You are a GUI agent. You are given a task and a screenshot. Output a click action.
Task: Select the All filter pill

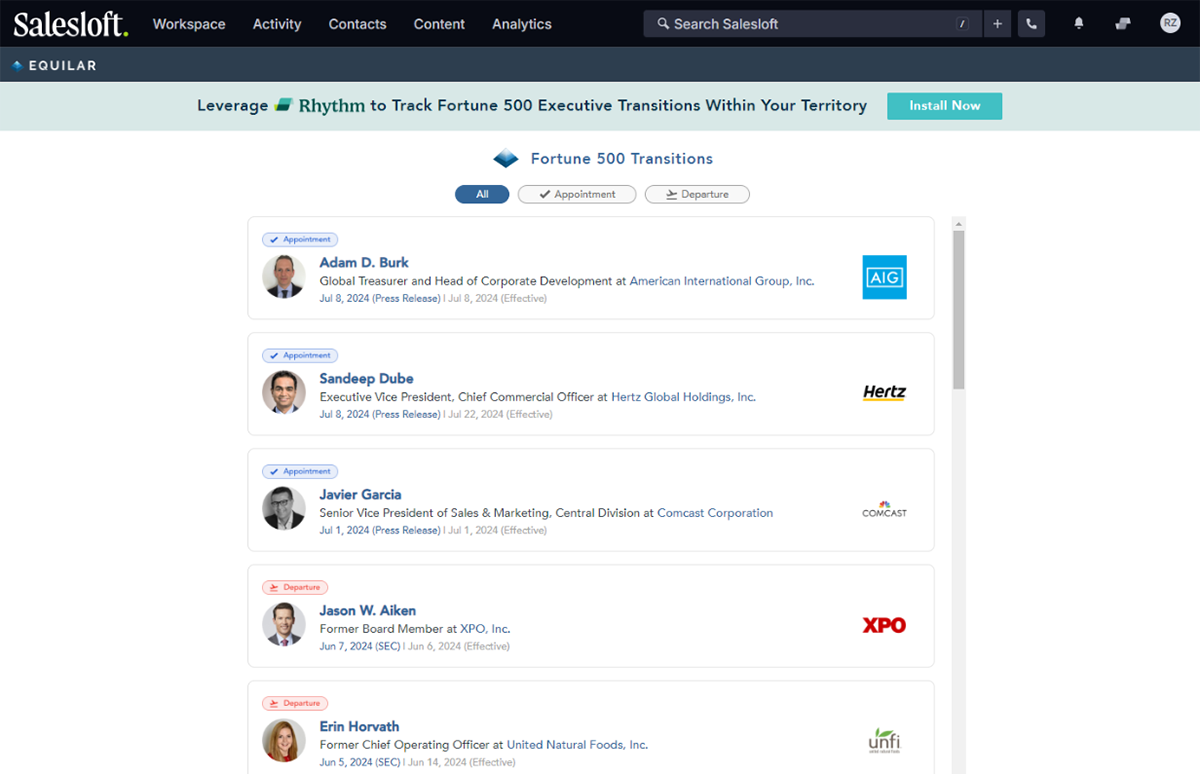click(x=482, y=194)
